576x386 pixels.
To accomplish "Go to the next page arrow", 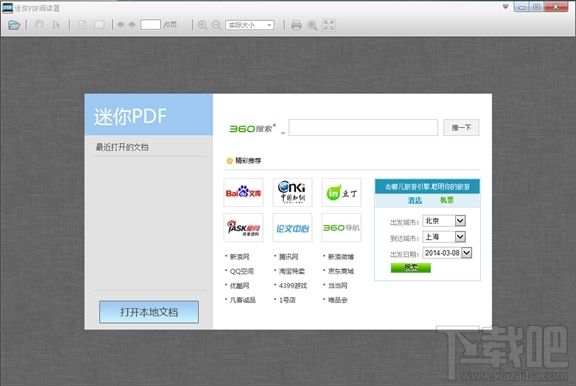I will tap(132, 25).
